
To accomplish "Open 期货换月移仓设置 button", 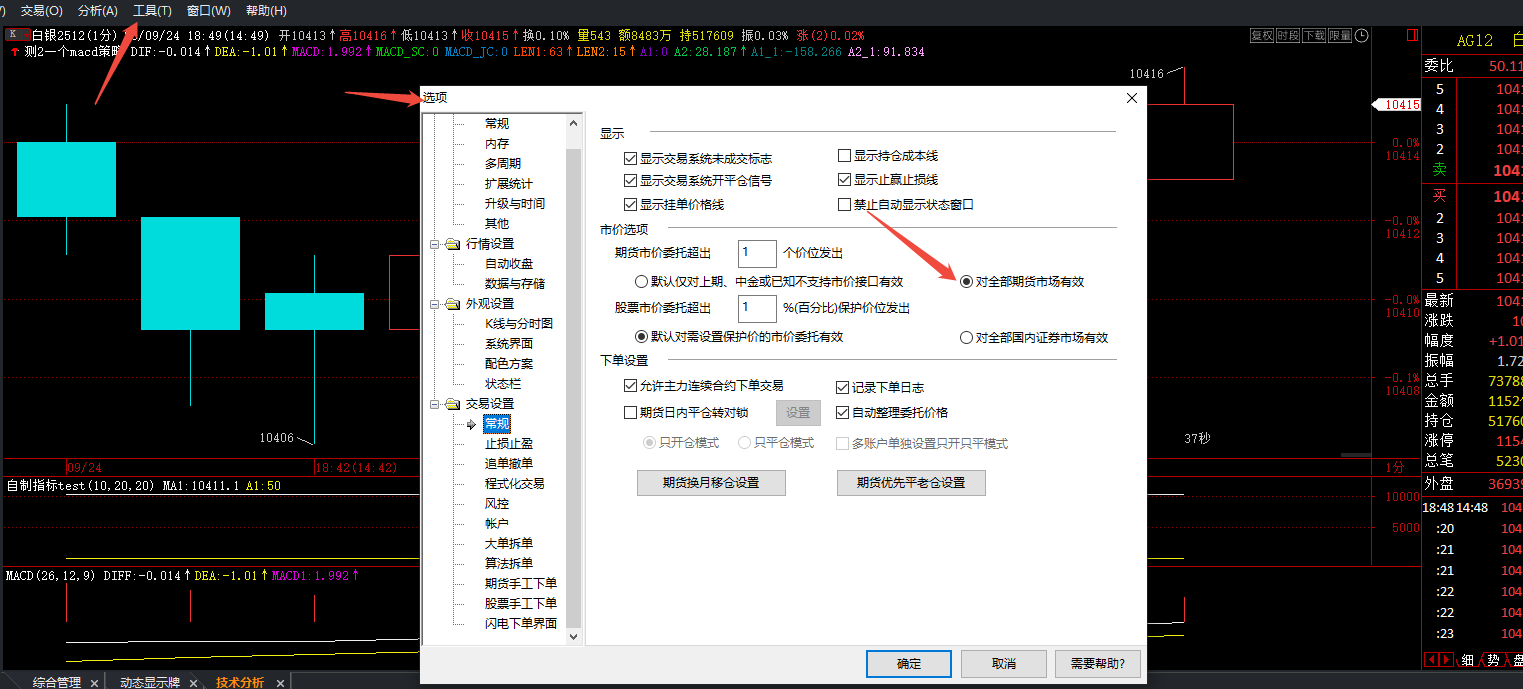I will click(711, 483).
